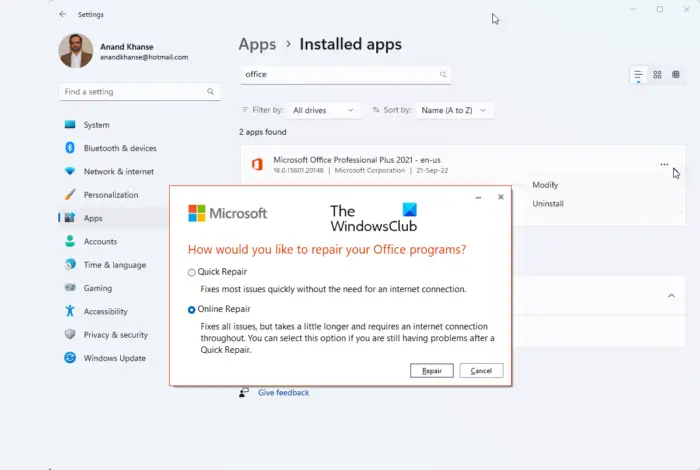This screenshot has width=700, height=470.
Task: Switch to grid view layout icon
Action: point(657,75)
